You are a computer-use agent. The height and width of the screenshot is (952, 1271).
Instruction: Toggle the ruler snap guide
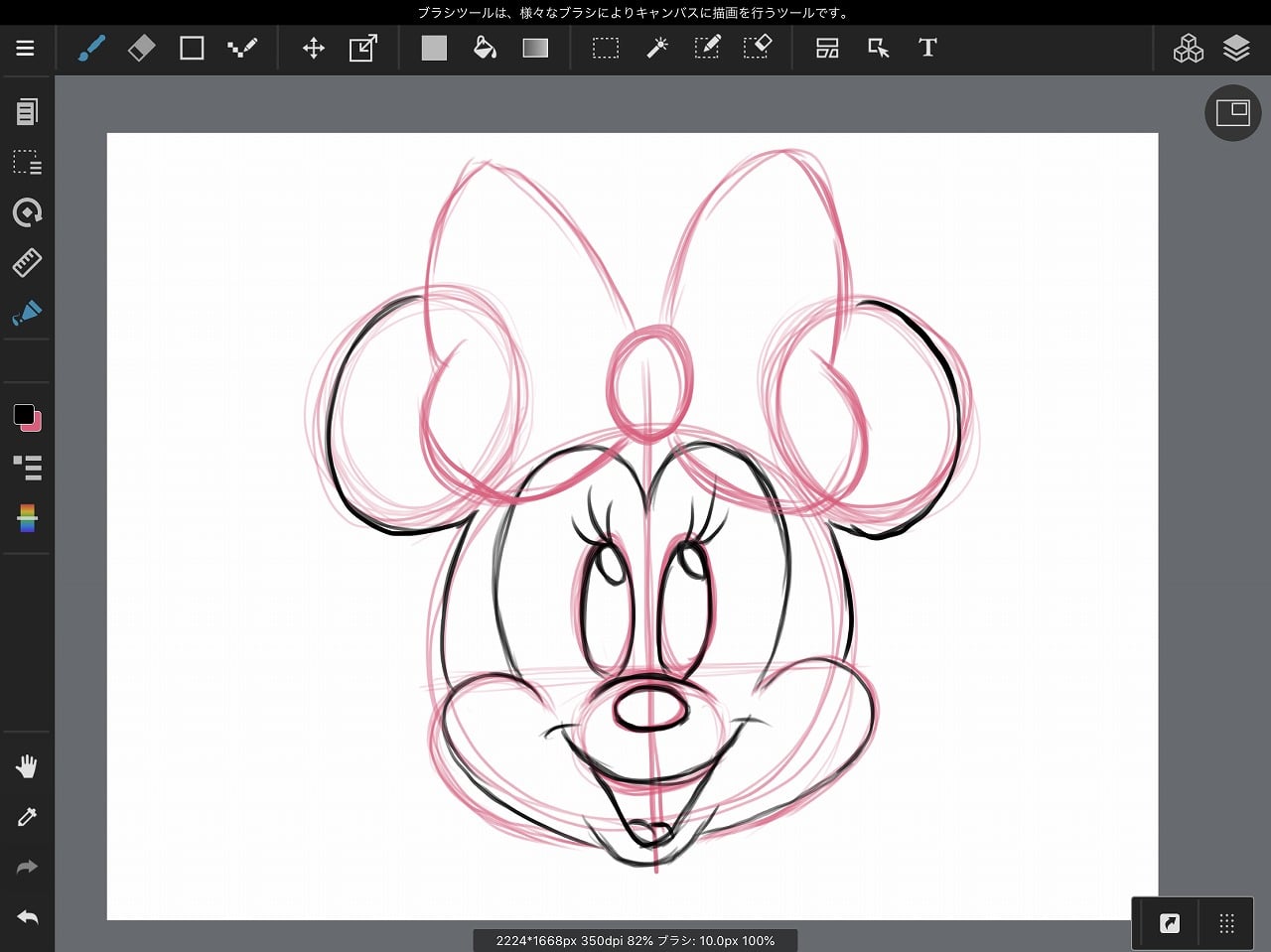point(27,262)
